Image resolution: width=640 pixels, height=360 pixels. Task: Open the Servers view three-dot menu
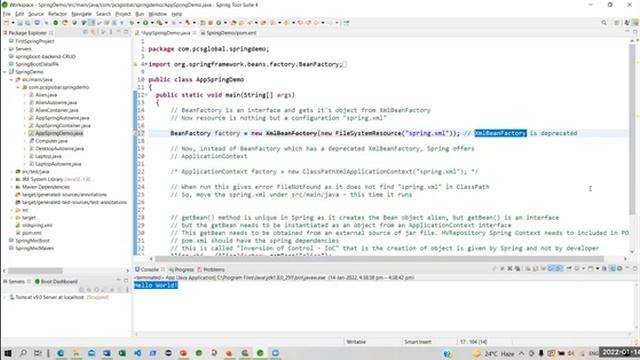[127, 289]
